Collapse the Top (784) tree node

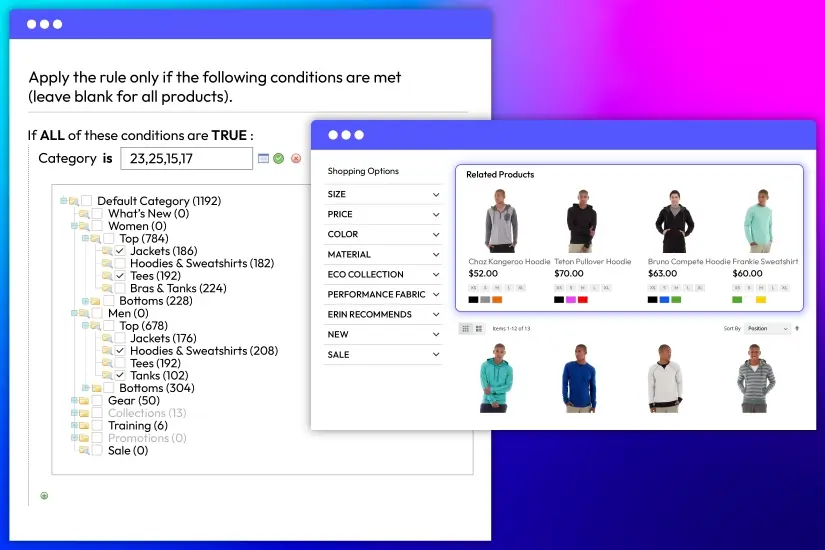pos(85,238)
